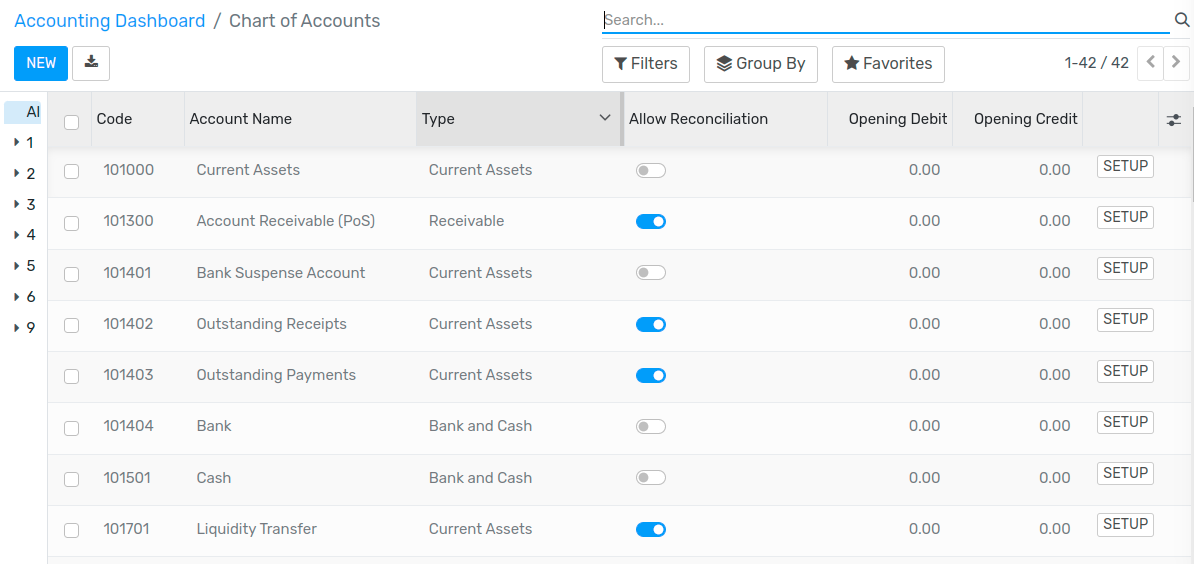Click account code 101300
The width and height of the screenshot is (1194, 564).
click(129, 221)
